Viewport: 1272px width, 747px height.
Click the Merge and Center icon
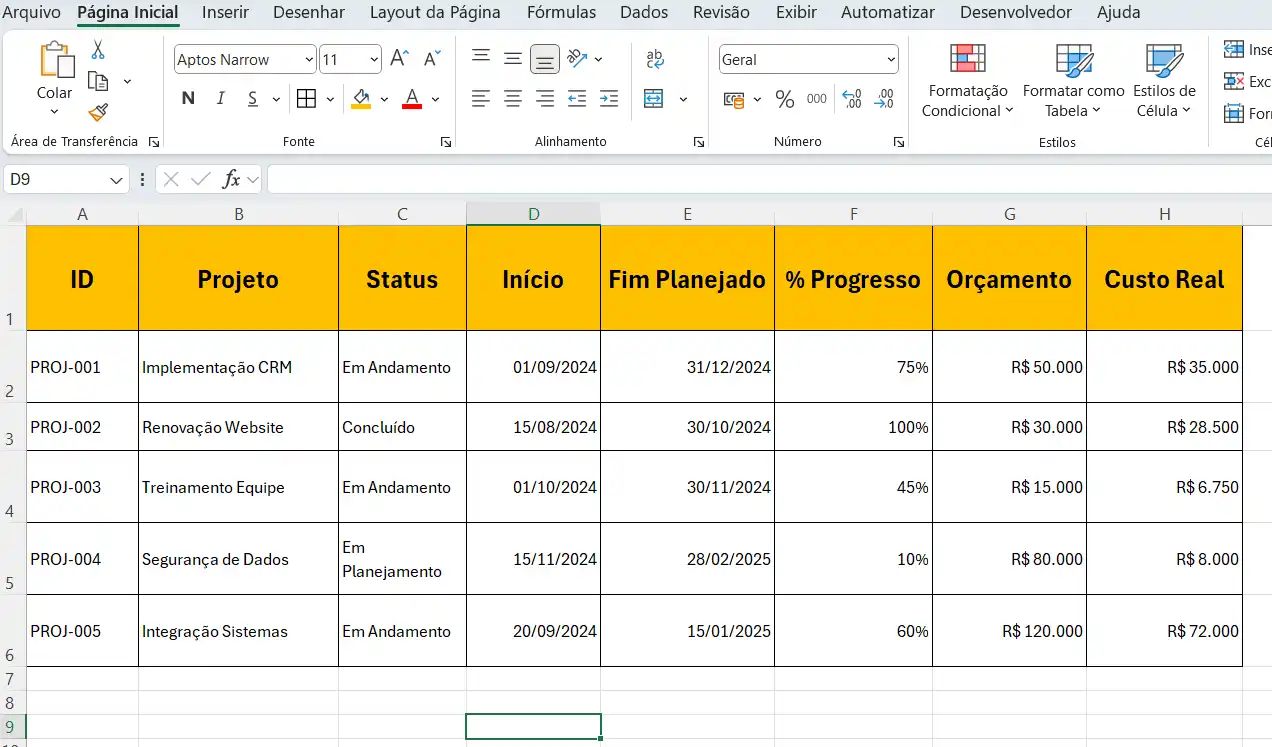pos(654,98)
